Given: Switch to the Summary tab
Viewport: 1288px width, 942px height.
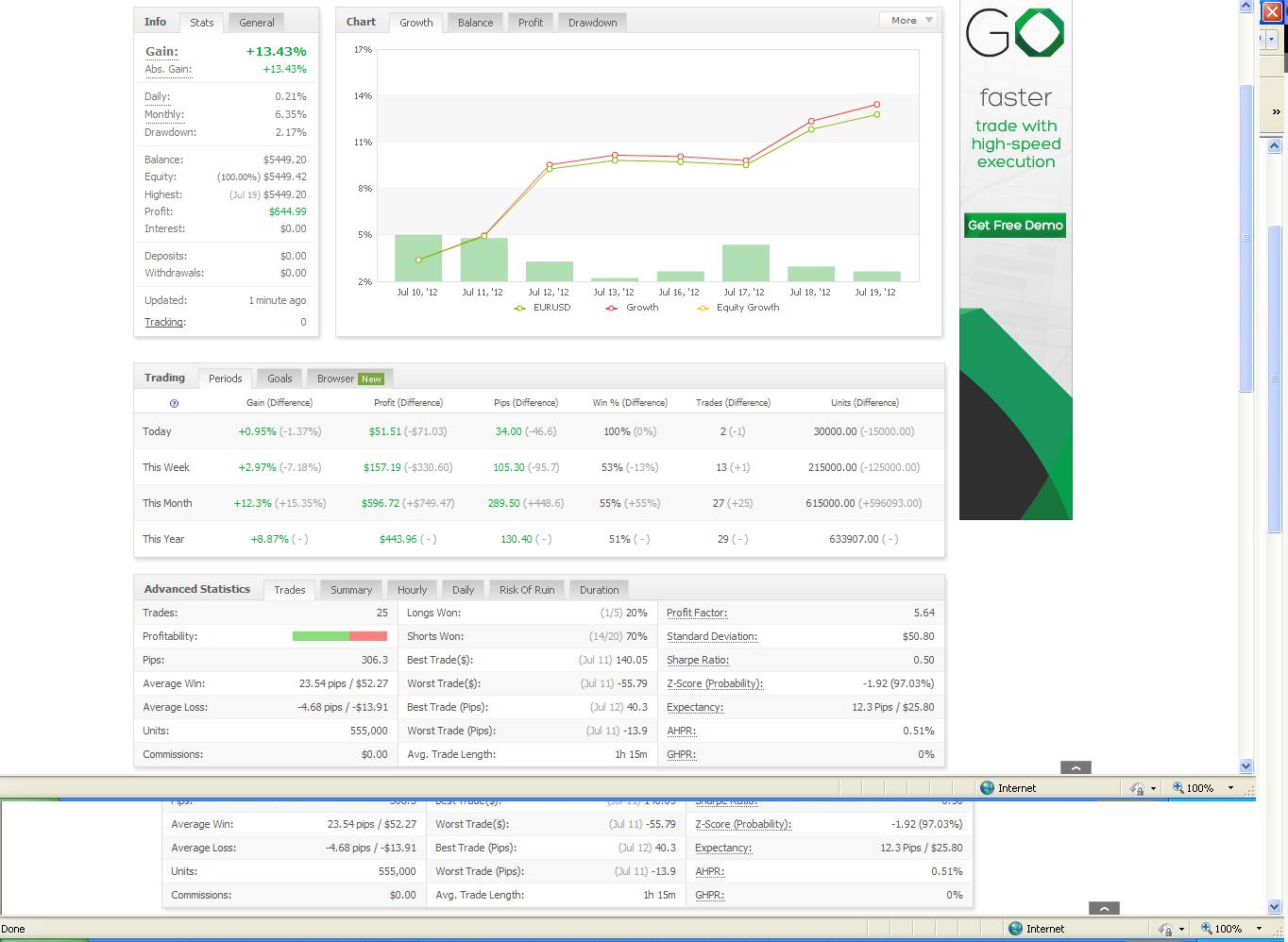Looking at the screenshot, I should pyautogui.click(x=351, y=590).
